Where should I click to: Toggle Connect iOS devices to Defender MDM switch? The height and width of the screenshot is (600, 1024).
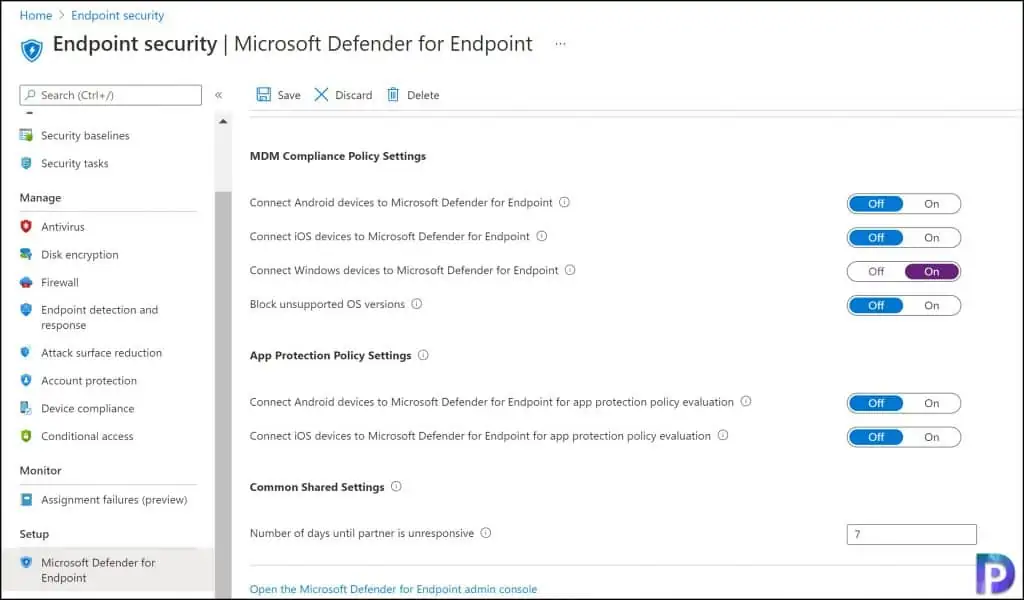[x=904, y=238]
